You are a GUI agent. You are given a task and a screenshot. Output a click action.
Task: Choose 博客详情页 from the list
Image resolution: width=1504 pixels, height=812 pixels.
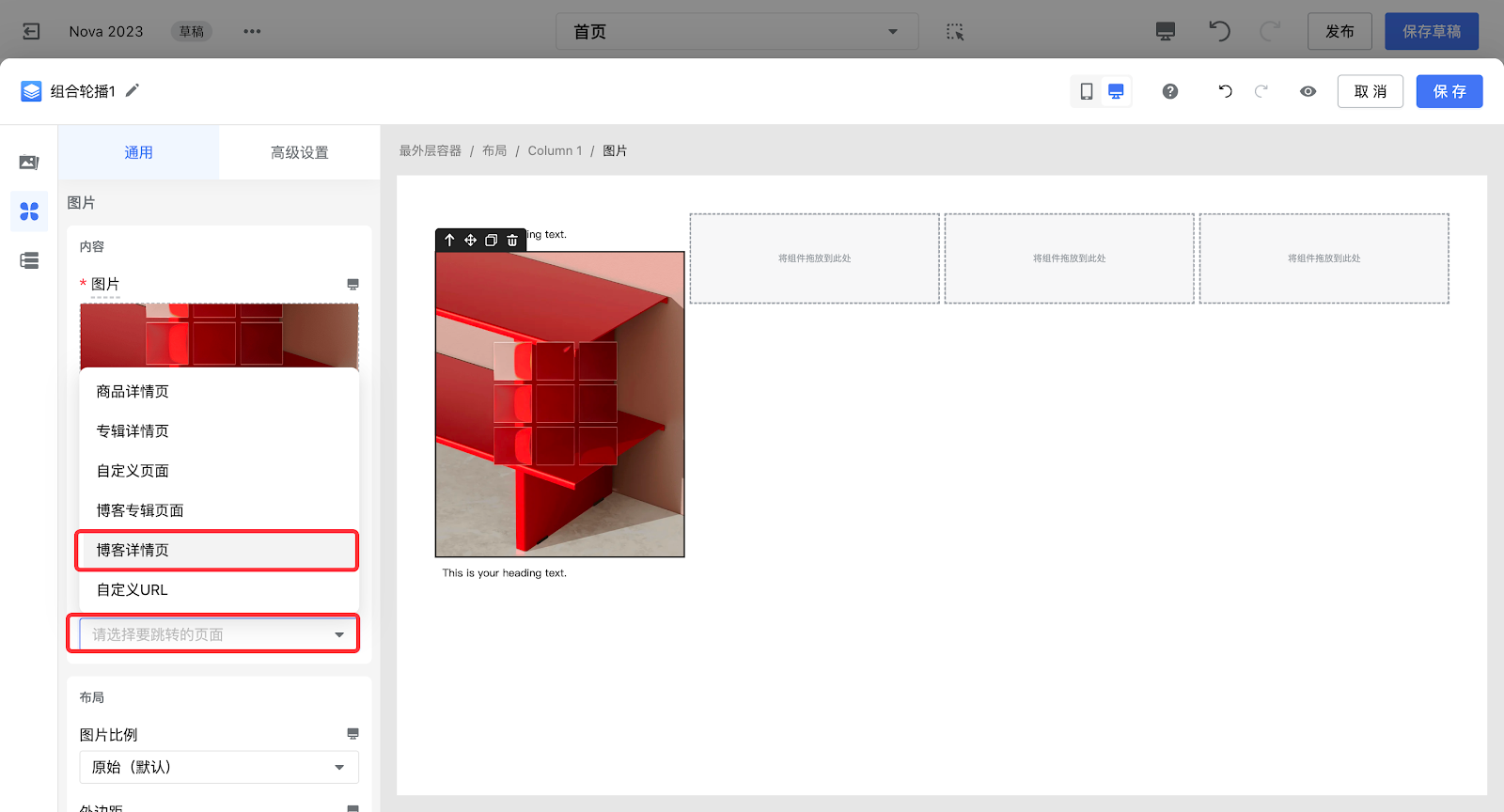click(216, 550)
